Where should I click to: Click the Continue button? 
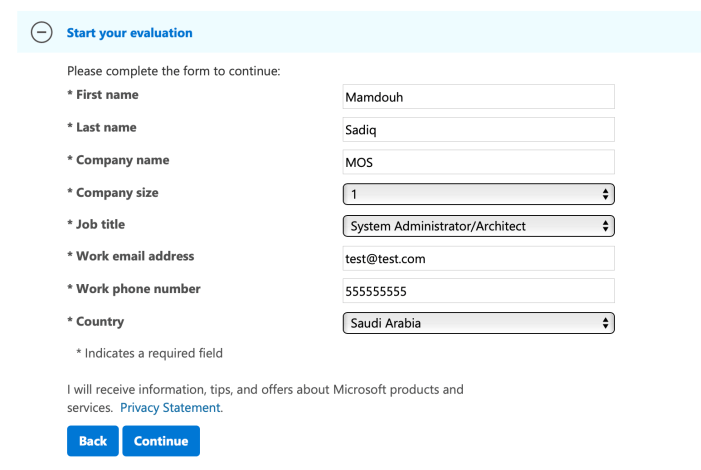tap(161, 441)
